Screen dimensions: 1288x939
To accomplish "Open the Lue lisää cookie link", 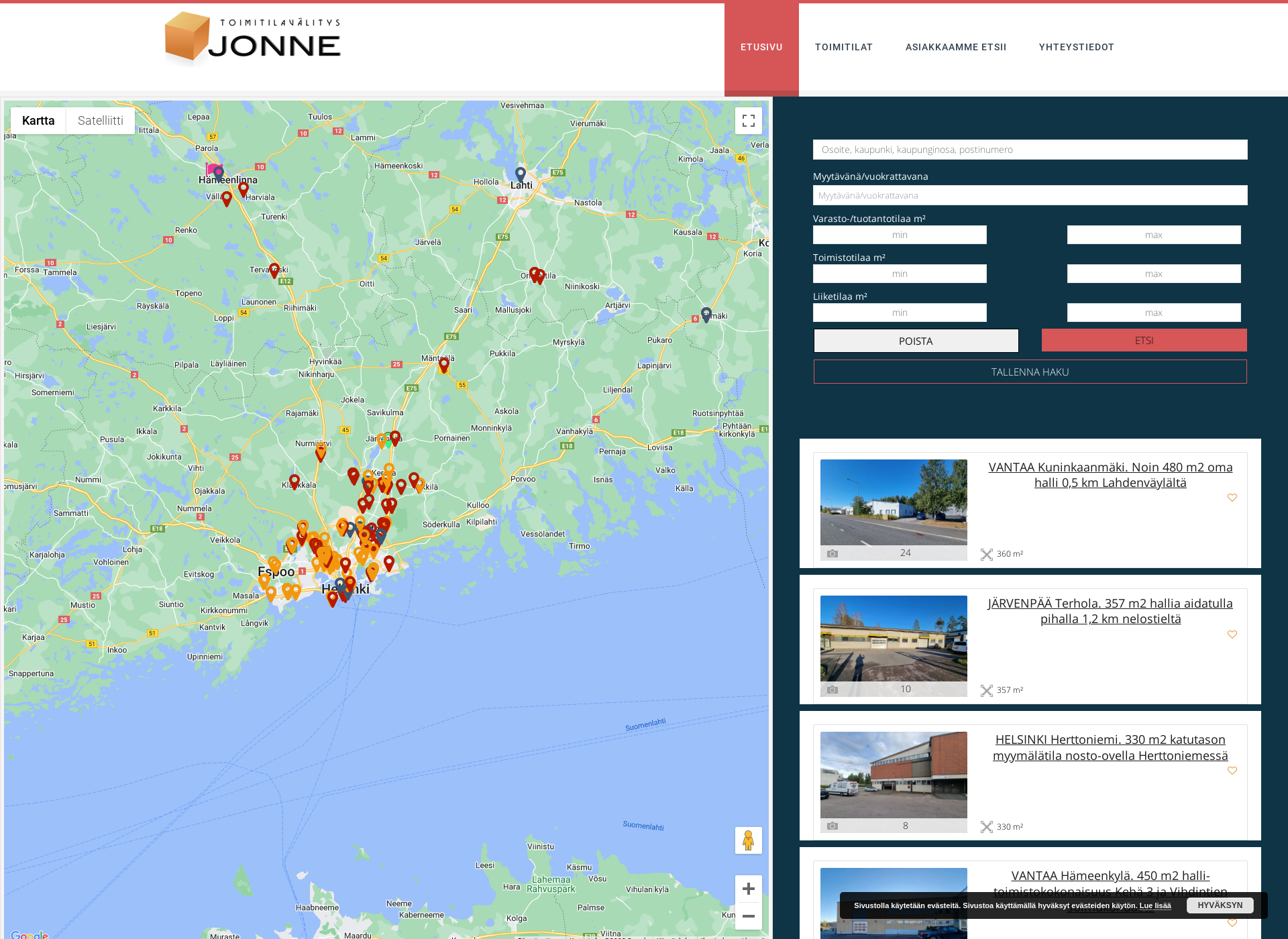I will tap(1155, 905).
